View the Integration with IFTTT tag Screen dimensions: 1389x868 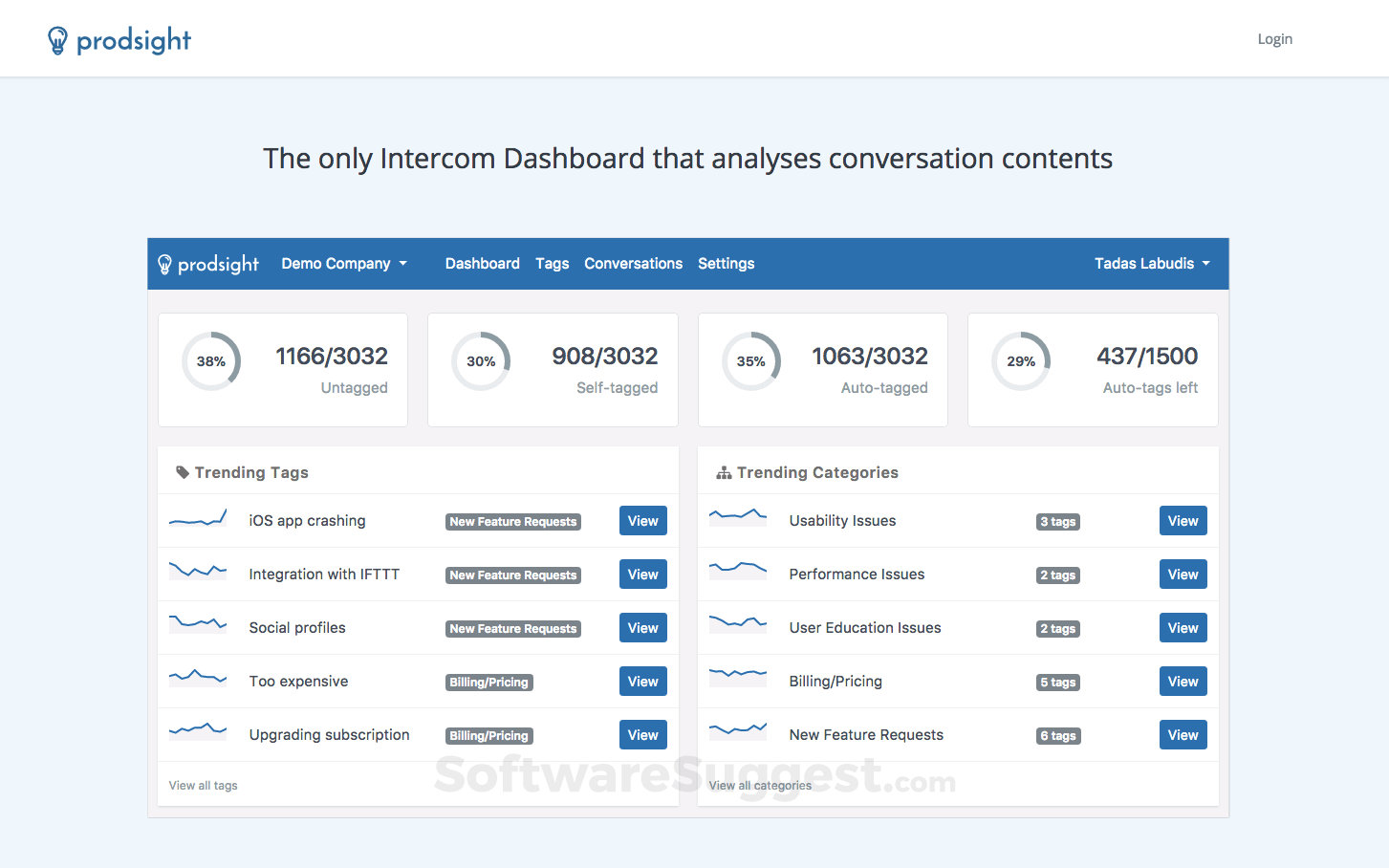tap(643, 575)
